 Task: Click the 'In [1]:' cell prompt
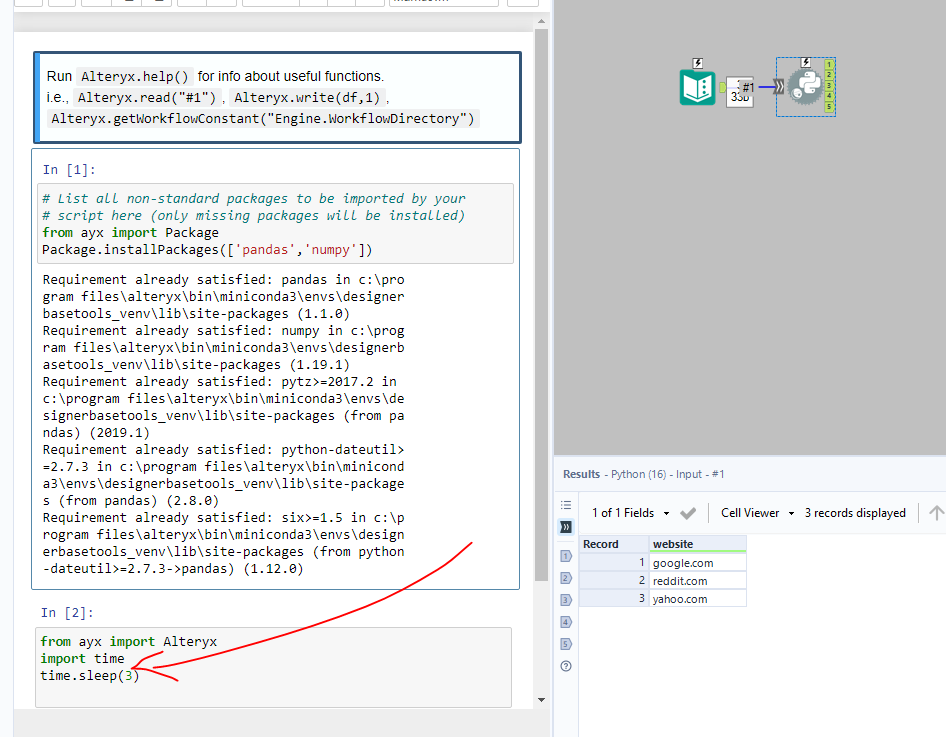tap(69, 170)
